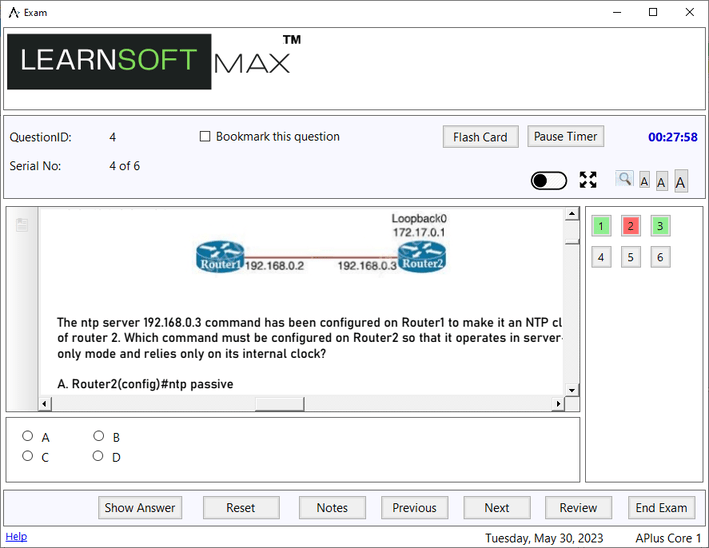
Task: Click the '4 of 6' serial value
Action: [x=124, y=166]
